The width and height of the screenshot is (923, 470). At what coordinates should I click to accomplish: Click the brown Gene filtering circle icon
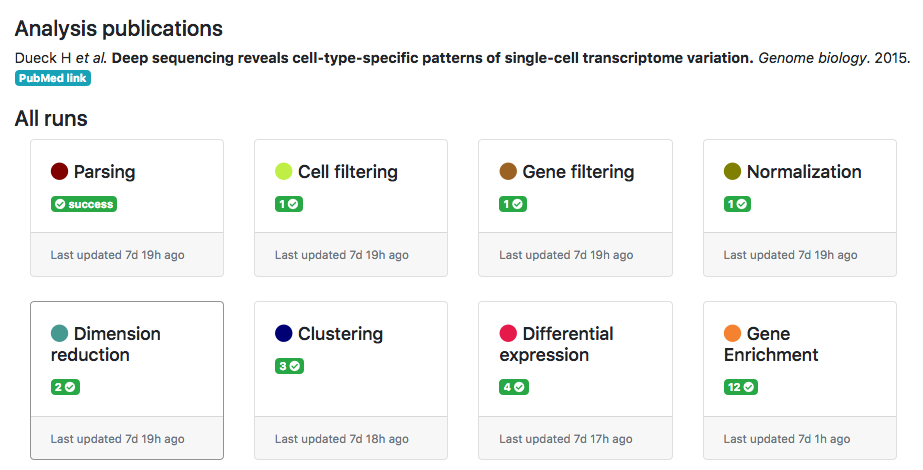click(508, 172)
